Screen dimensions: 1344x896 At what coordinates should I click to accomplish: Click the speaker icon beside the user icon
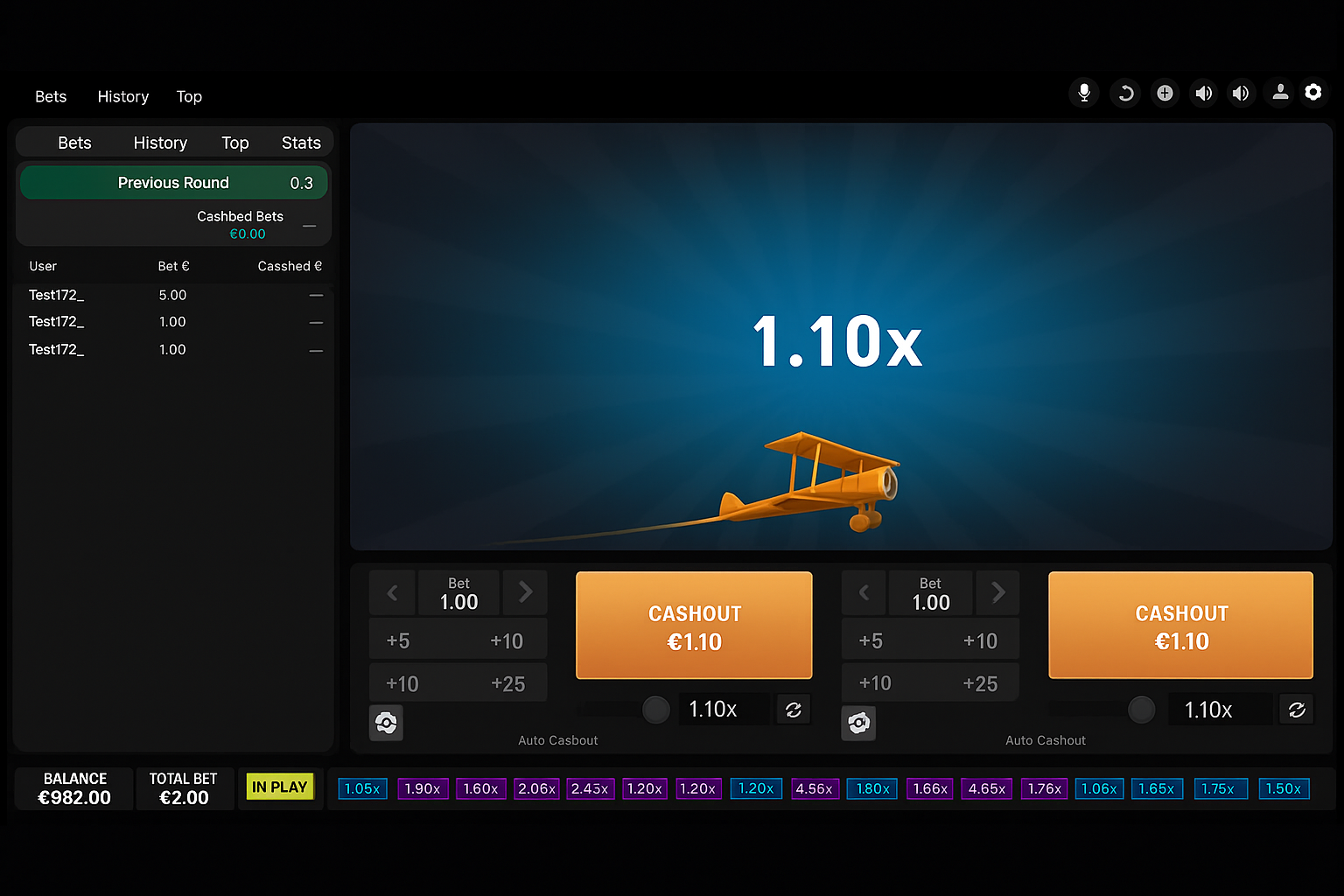point(1241,93)
